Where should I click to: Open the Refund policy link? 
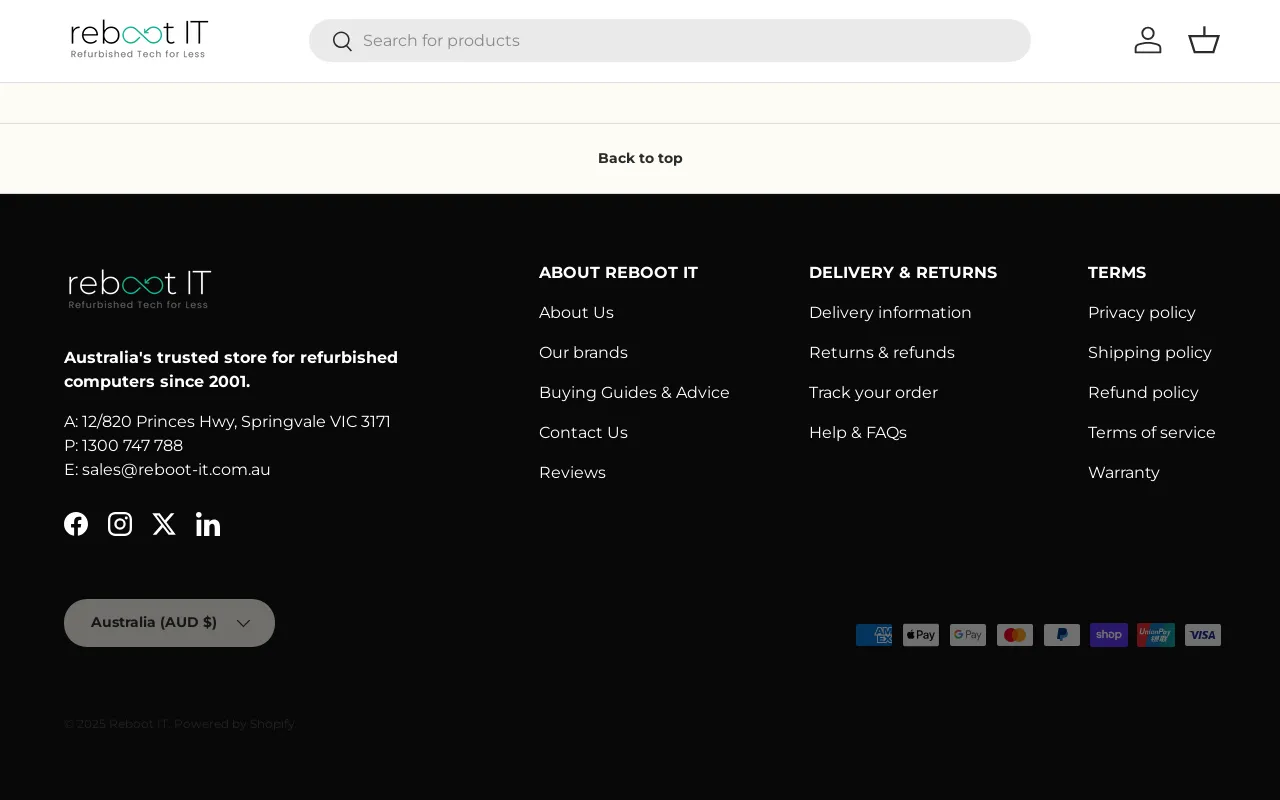point(1143,392)
